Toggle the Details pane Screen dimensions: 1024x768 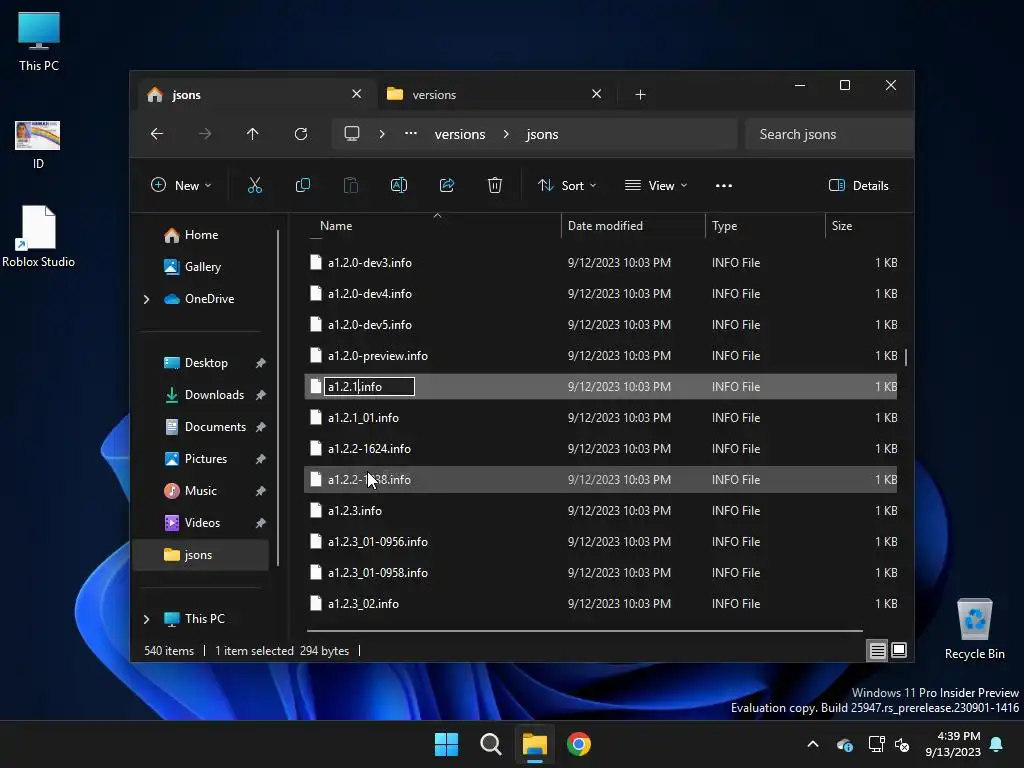coord(858,185)
